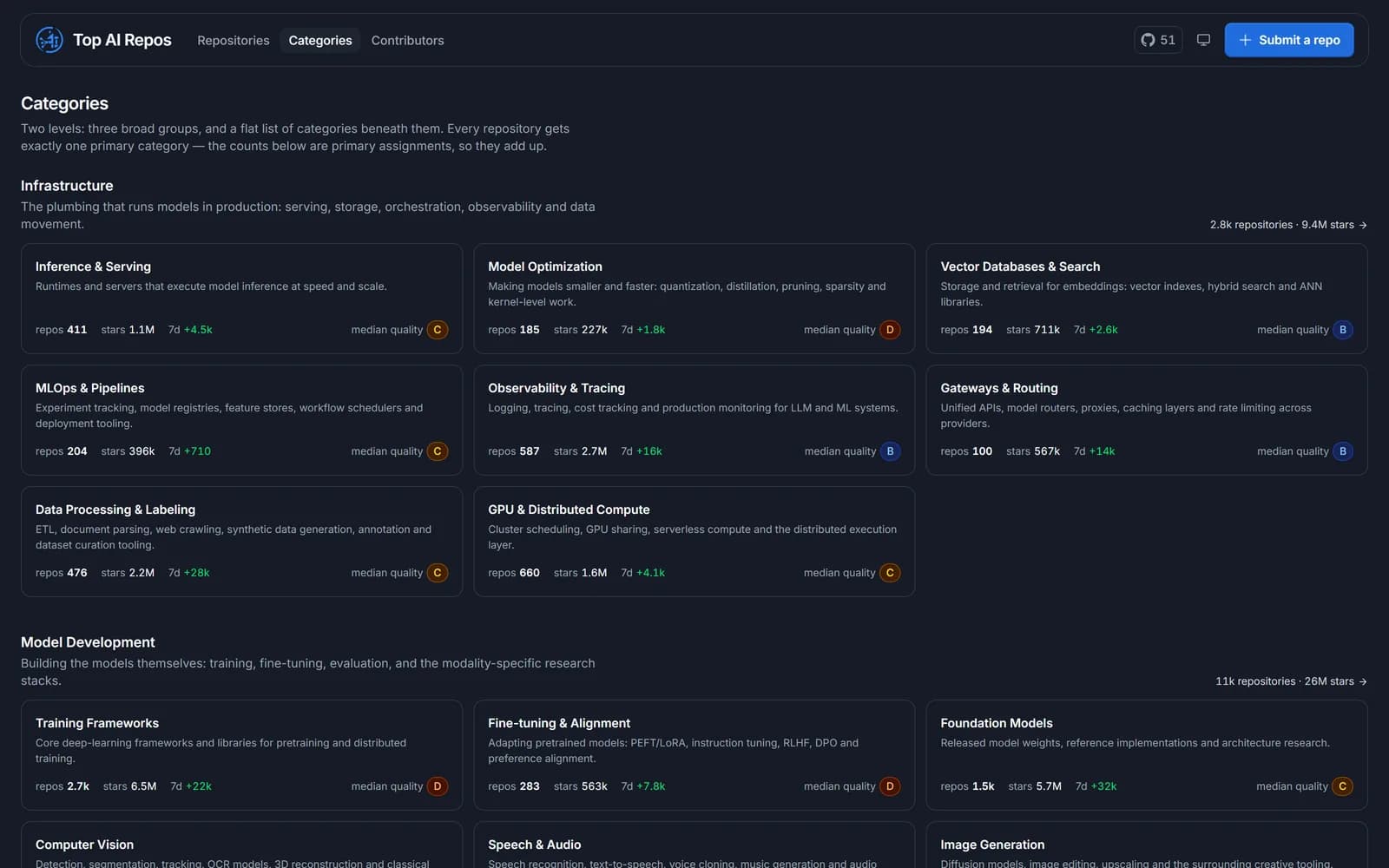Open the GPU & Distributed Compute card
This screenshot has width=1389, height=868.
[694, 542]
